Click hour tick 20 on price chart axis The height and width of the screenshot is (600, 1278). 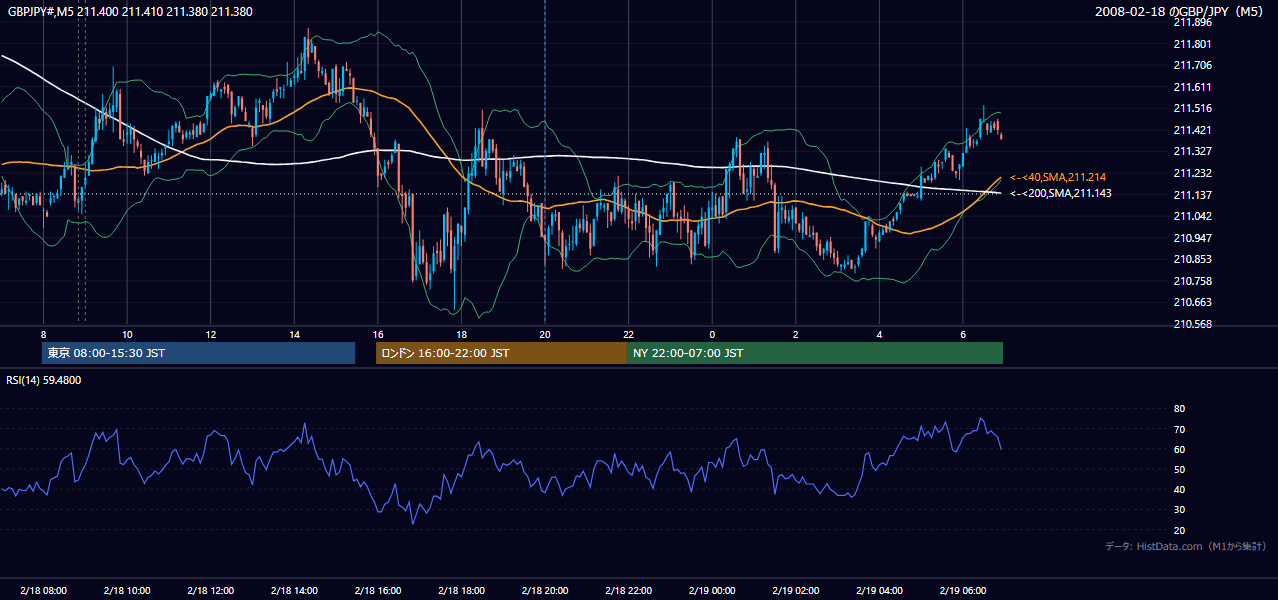[x=545, y=334]
